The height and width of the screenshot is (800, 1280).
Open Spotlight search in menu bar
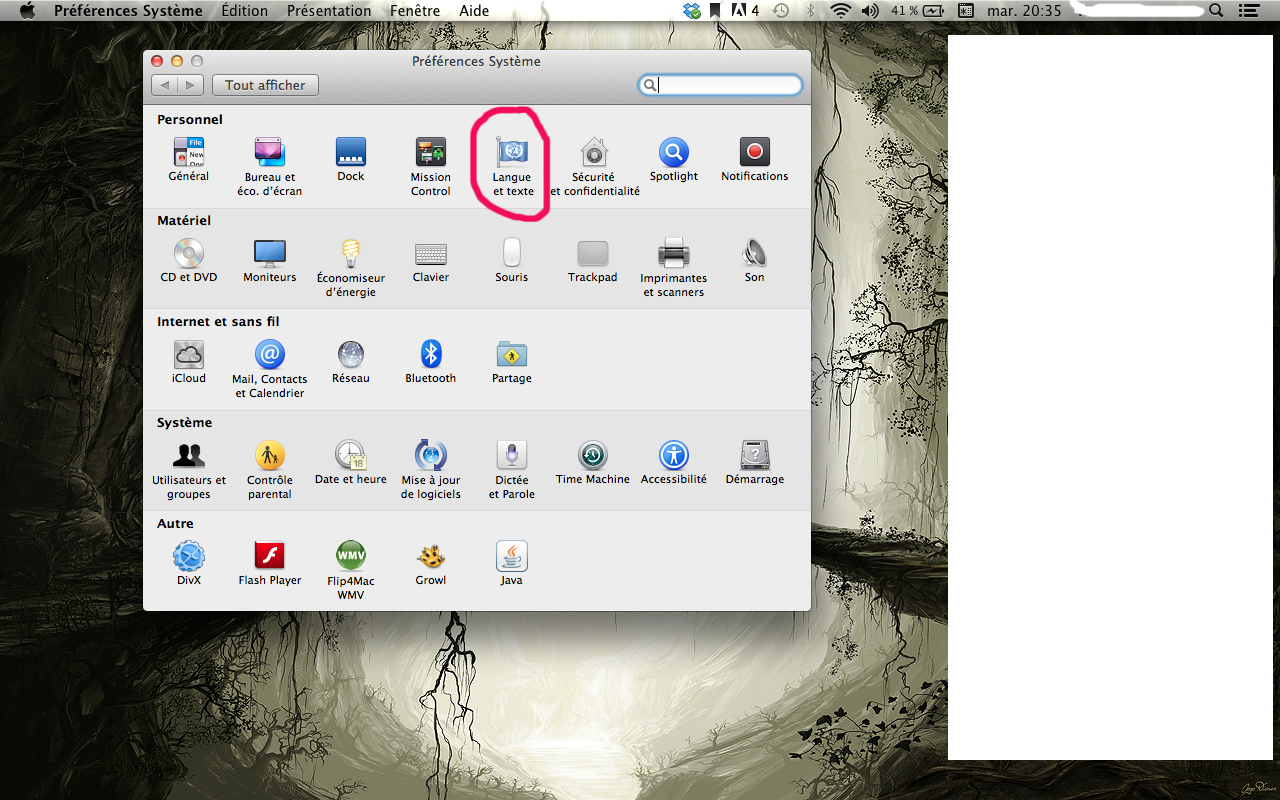click(1216, 11)
